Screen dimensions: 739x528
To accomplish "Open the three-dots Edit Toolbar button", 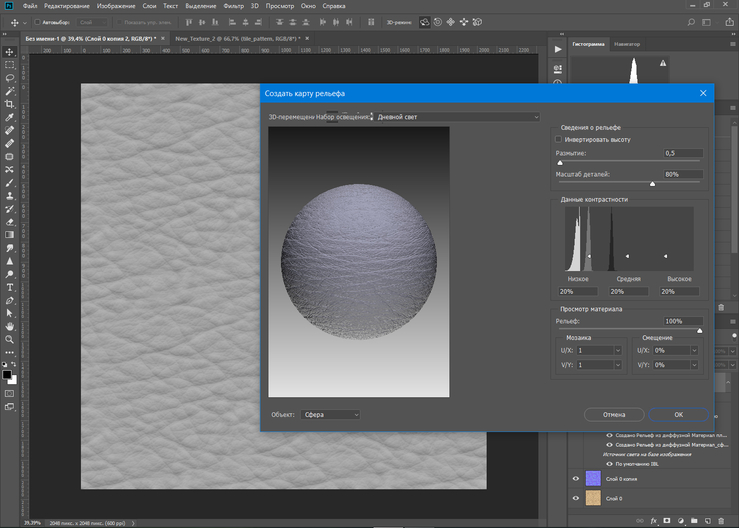I will pos(9,353).
